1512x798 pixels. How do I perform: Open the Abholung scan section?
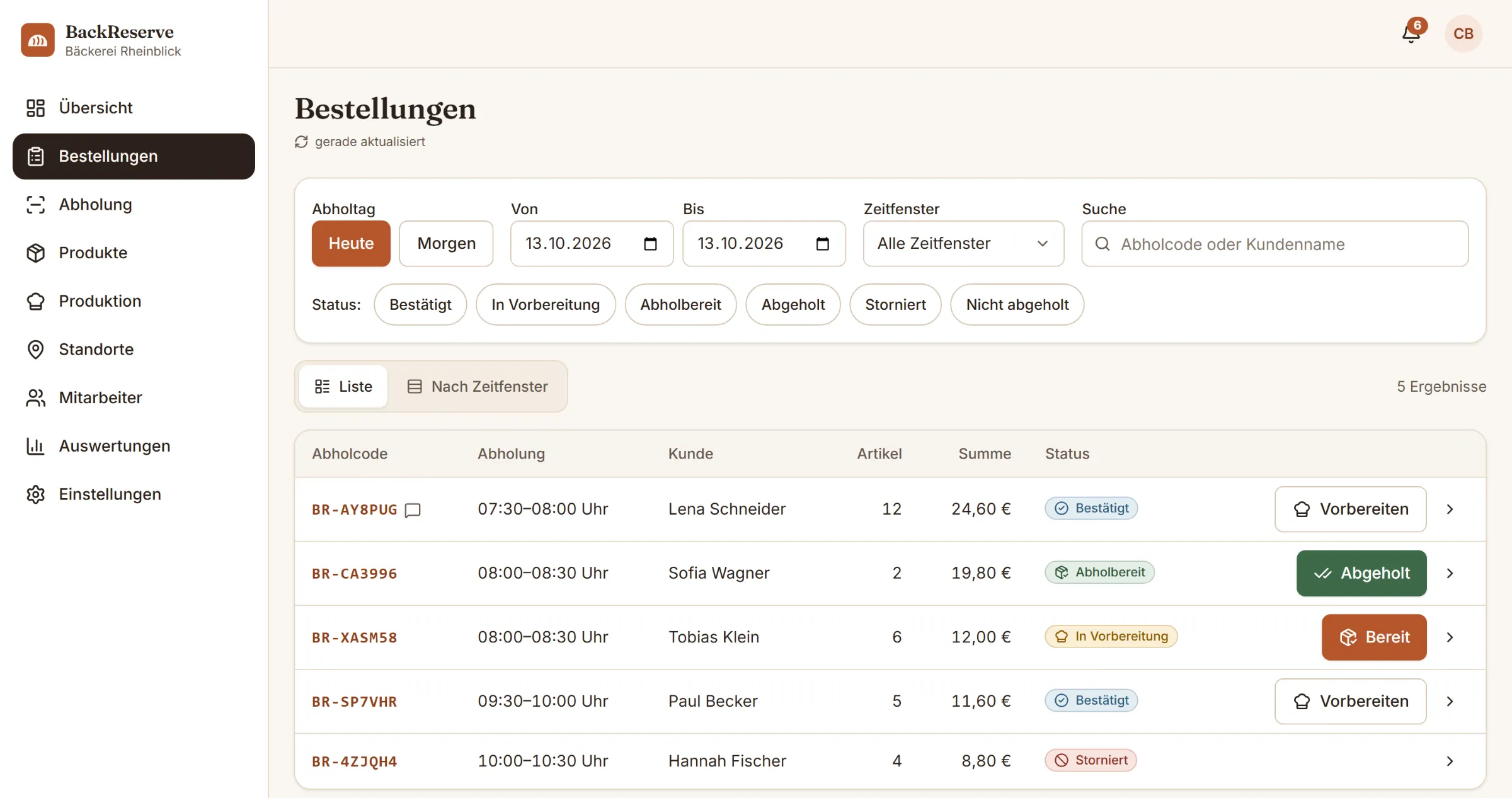tap(134, 205)
